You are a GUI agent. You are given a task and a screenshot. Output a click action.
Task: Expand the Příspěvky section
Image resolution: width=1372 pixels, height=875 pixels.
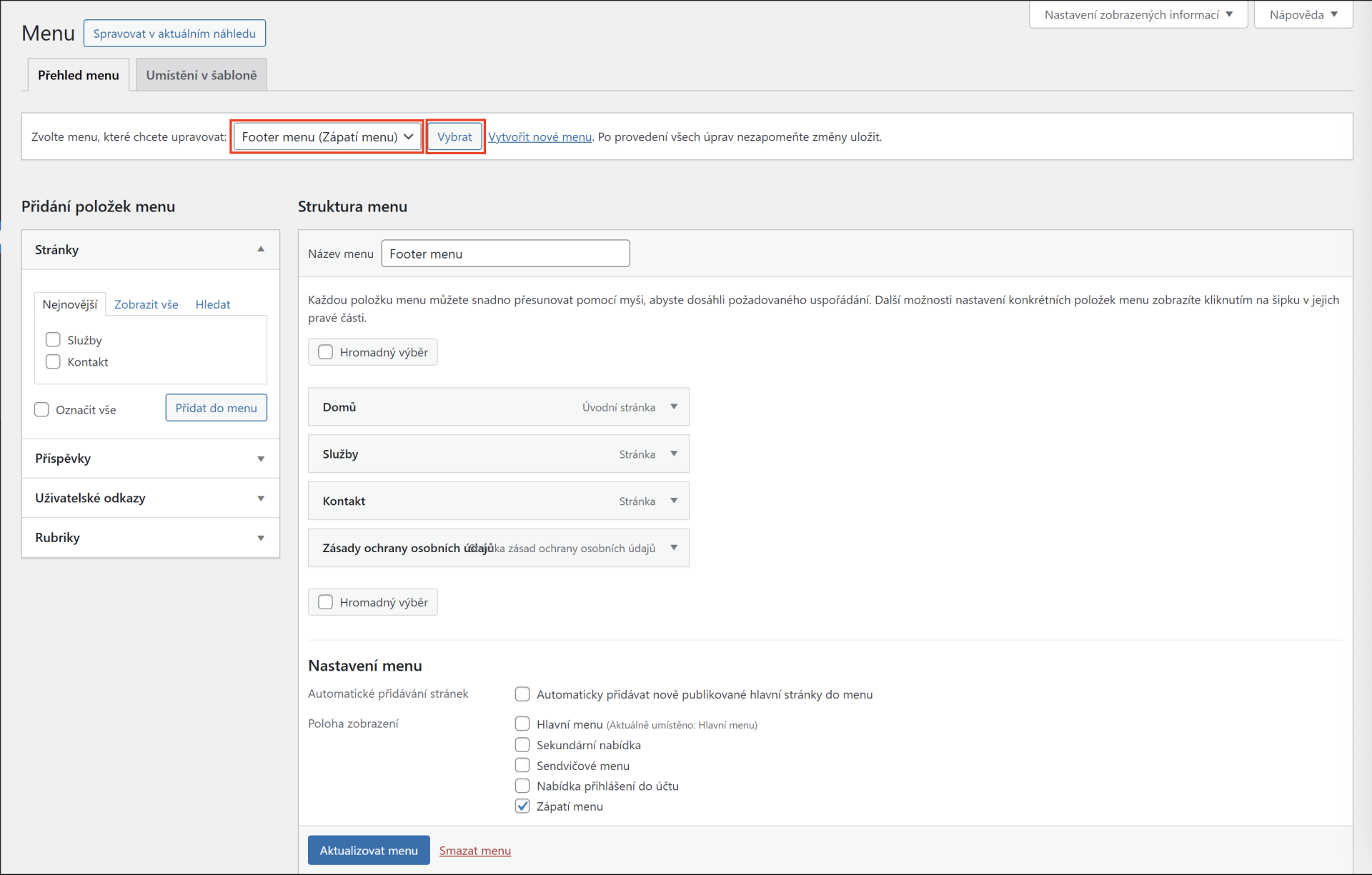(x=260, y=459)
